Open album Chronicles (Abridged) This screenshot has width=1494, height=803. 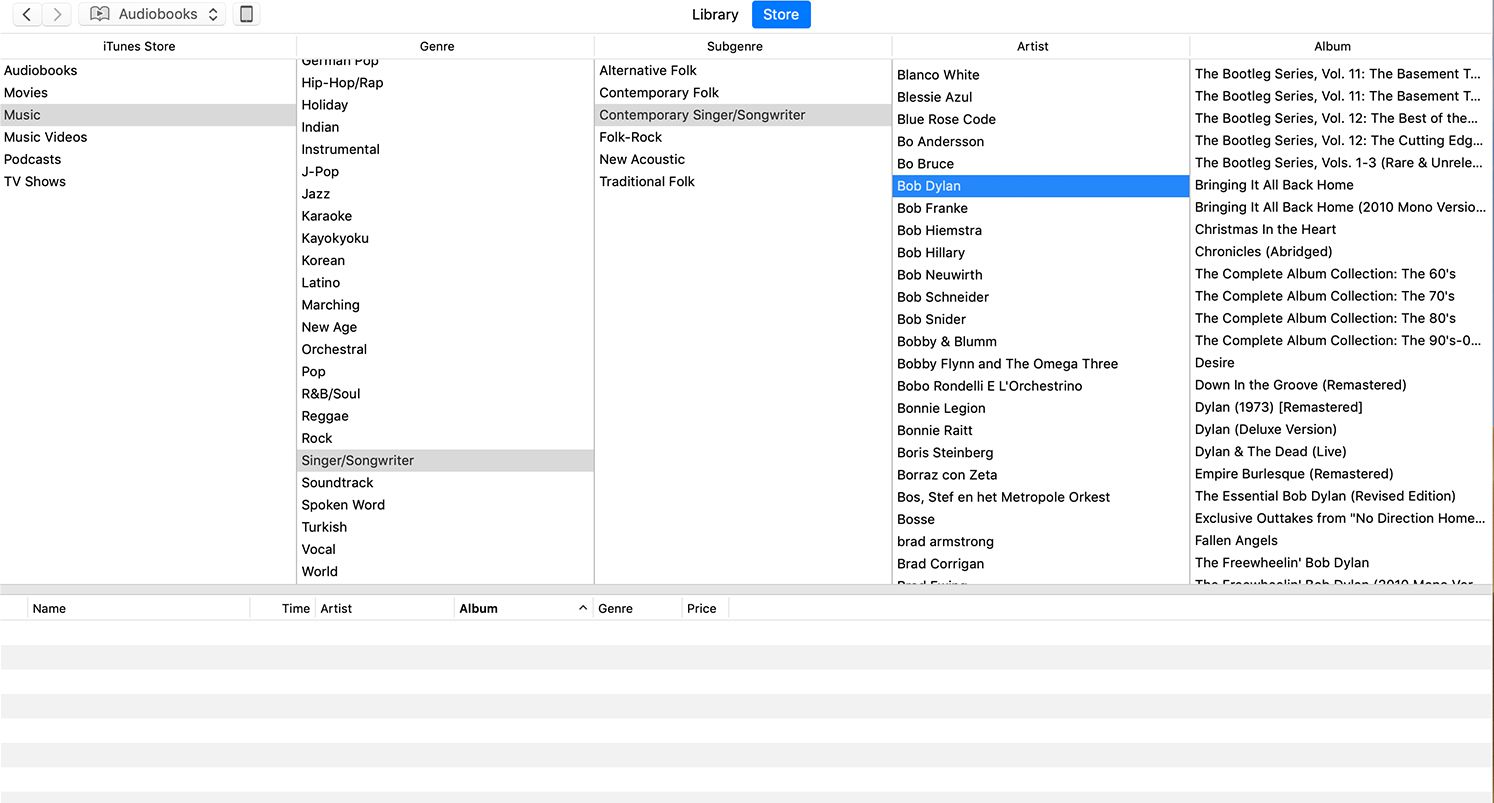coord(1339,252)
